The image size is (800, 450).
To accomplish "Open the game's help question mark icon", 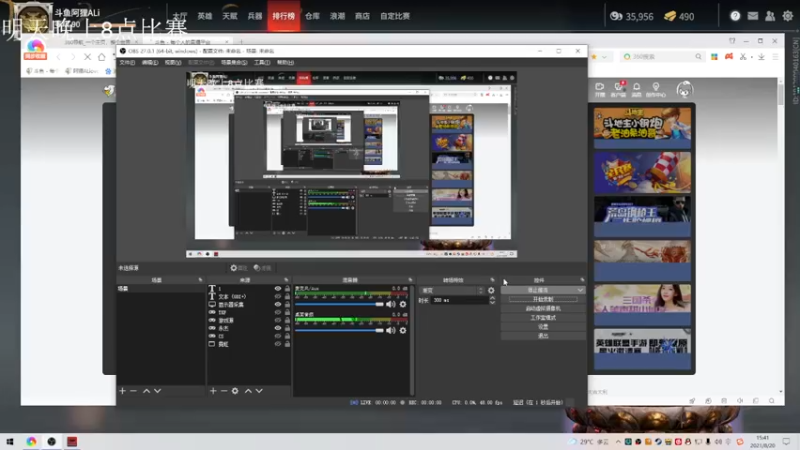I will coord(735,16).
